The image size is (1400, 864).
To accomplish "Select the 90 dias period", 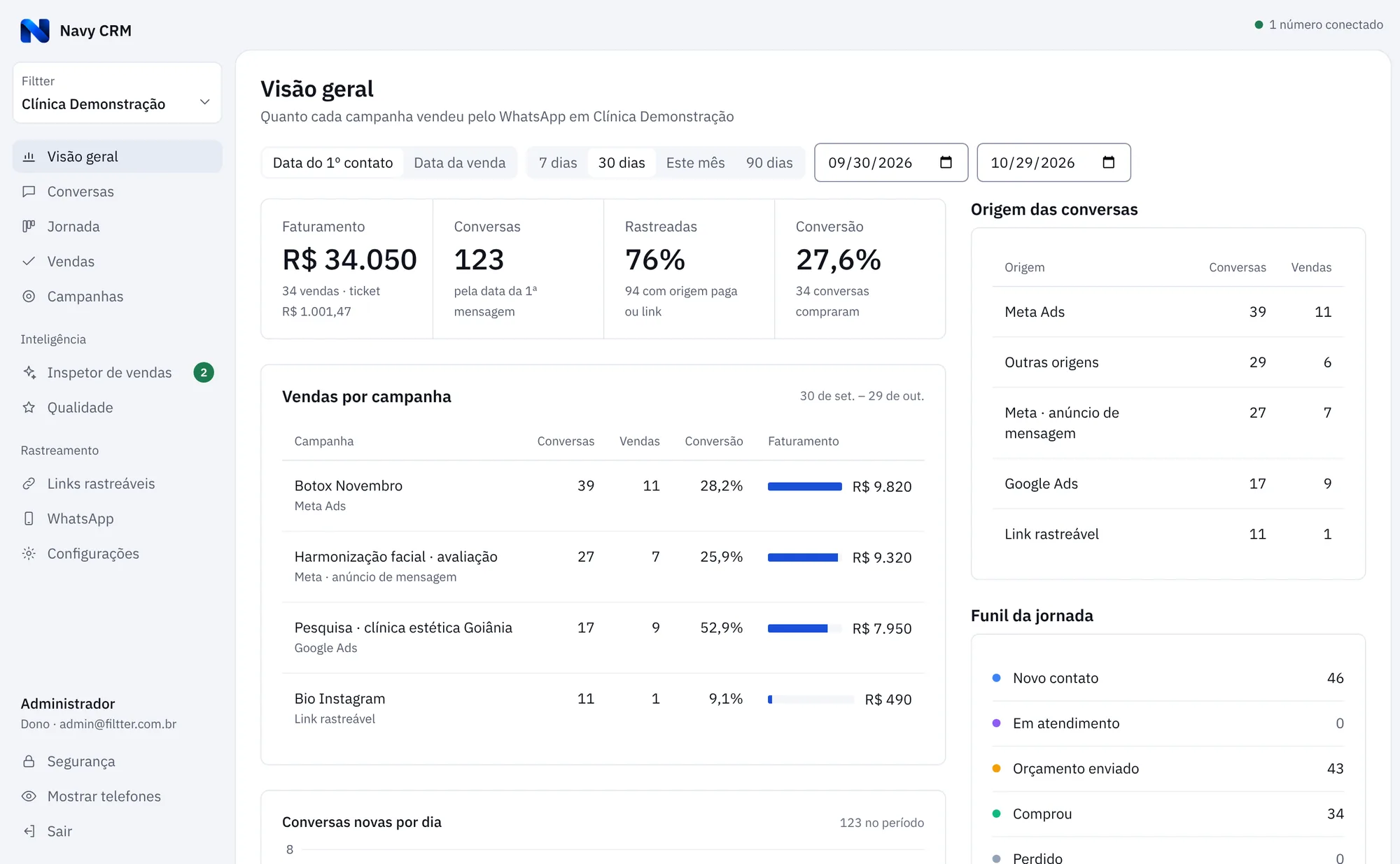I will pyautogui.click(x=769, y=163).
